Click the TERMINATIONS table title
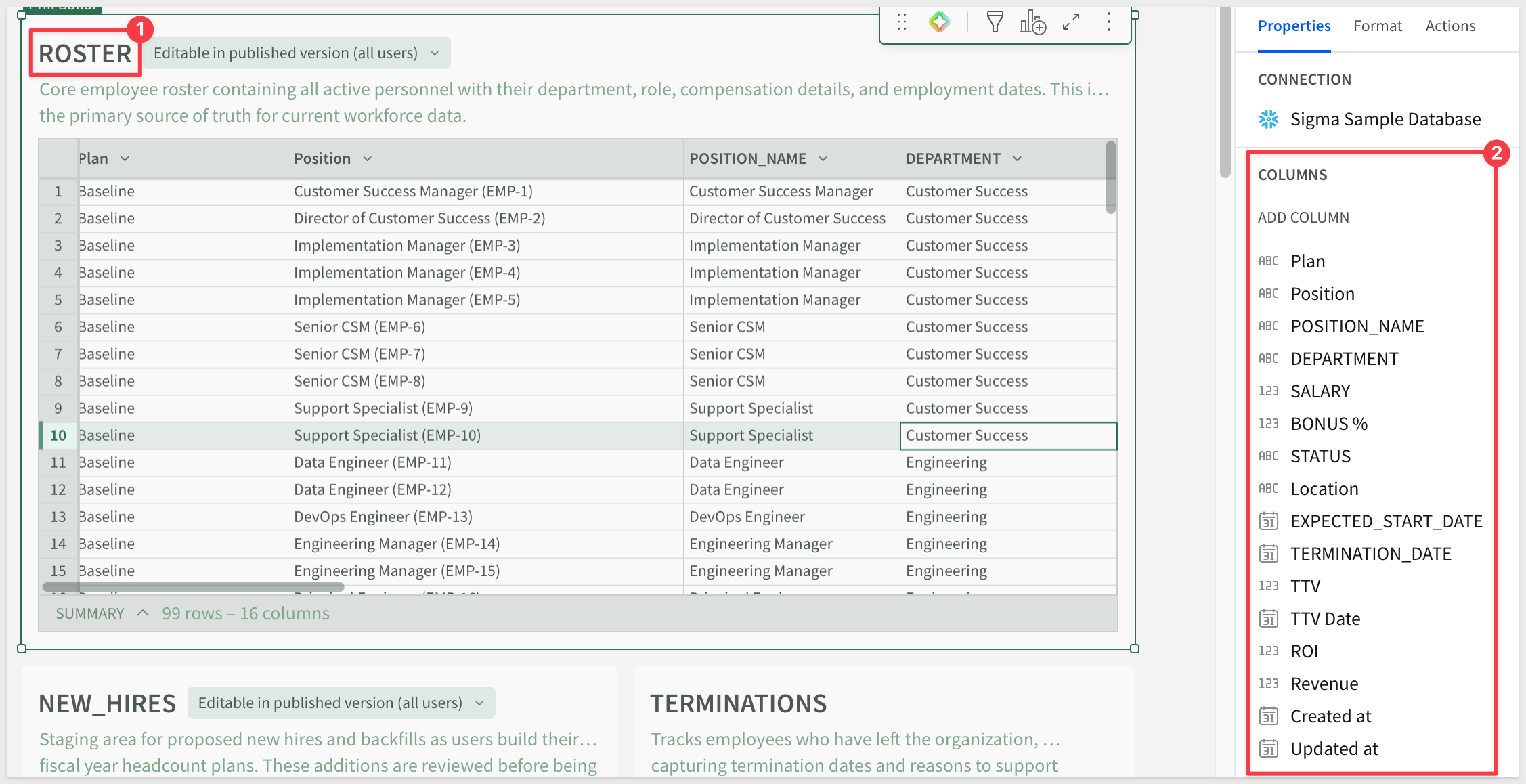1526x784 pixels. point(739,703)
